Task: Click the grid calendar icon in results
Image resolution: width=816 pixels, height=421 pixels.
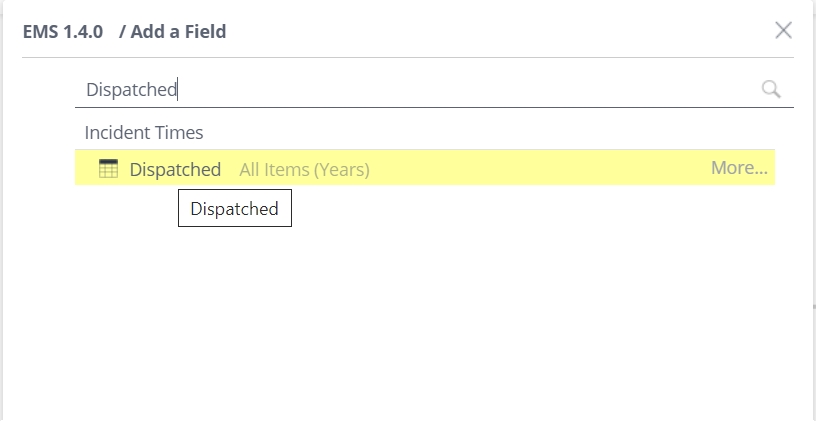Action: click(x=108, y=169)
